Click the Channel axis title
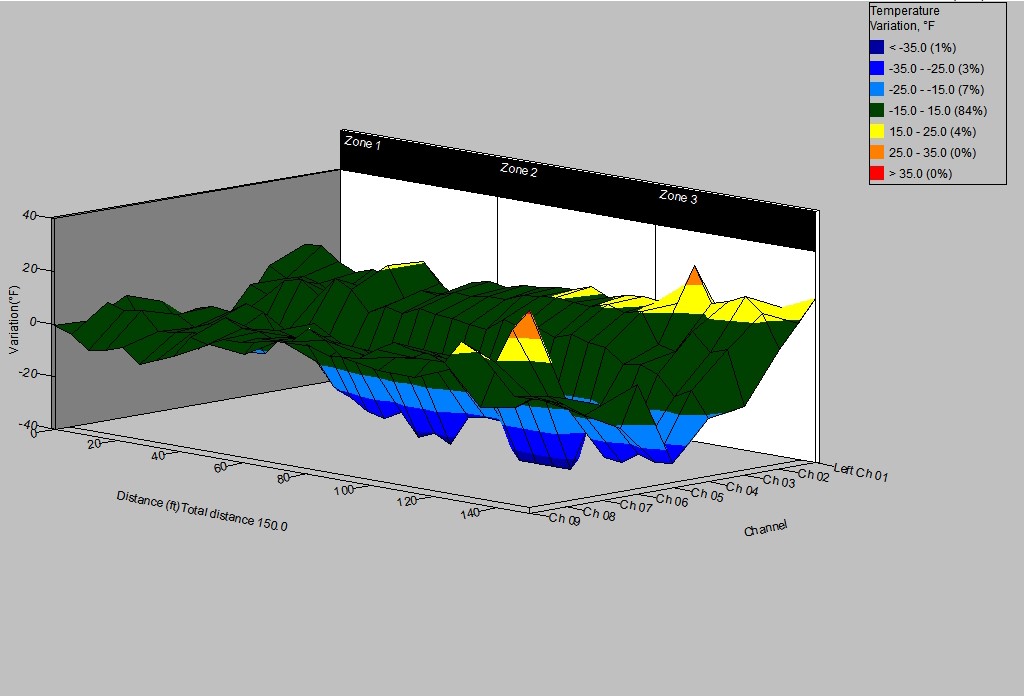The image size is (1024, 696). click(x=765, y=527)
